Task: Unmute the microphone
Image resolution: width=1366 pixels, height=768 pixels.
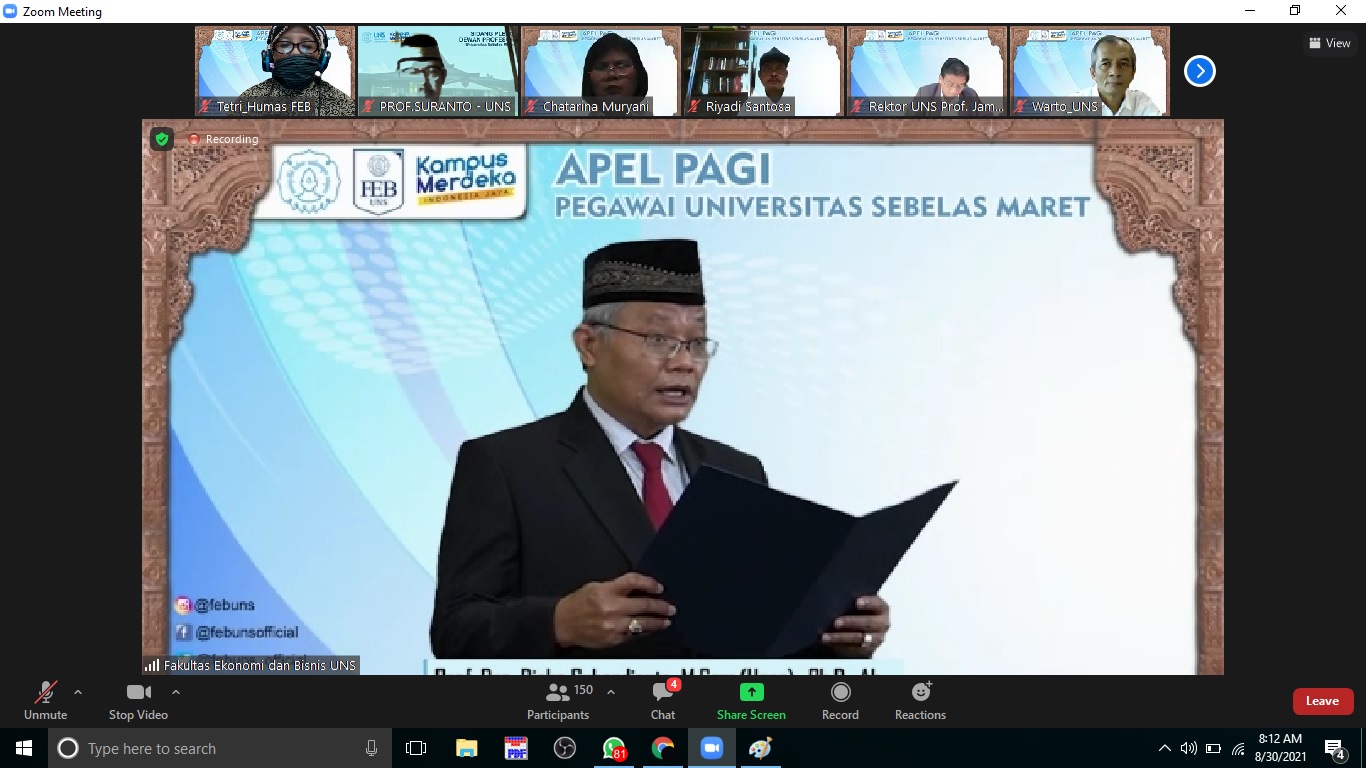Action: coord(45,701)
